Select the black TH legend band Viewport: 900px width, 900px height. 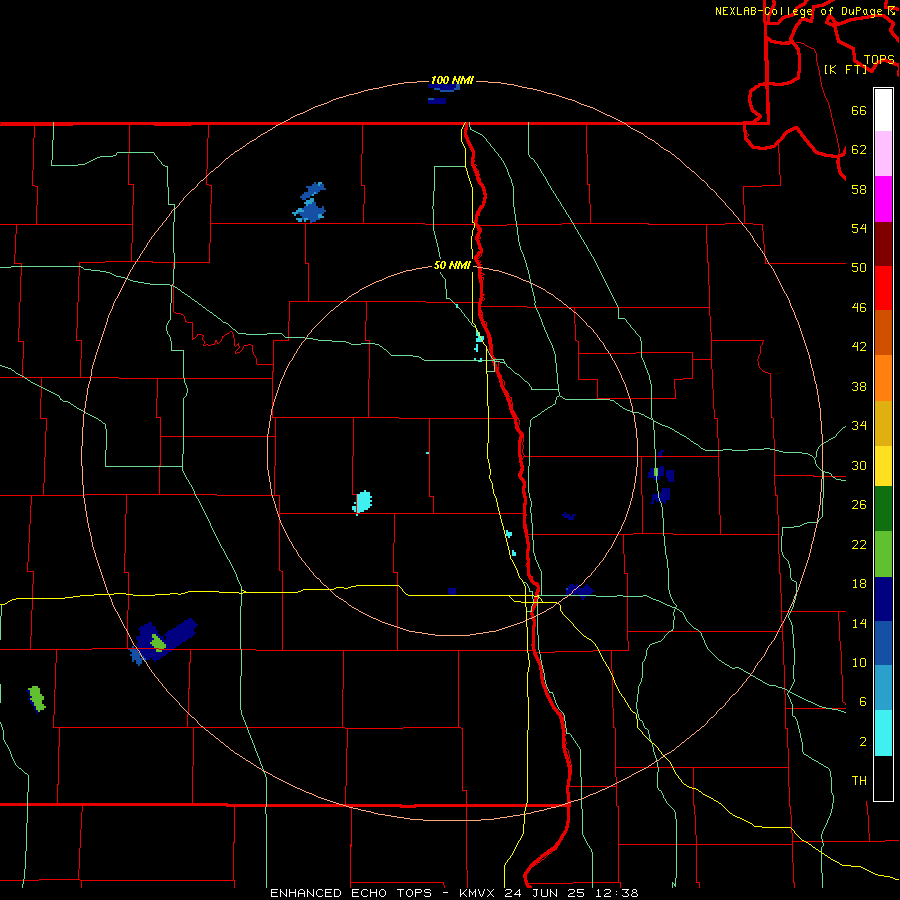coord(883,778)
